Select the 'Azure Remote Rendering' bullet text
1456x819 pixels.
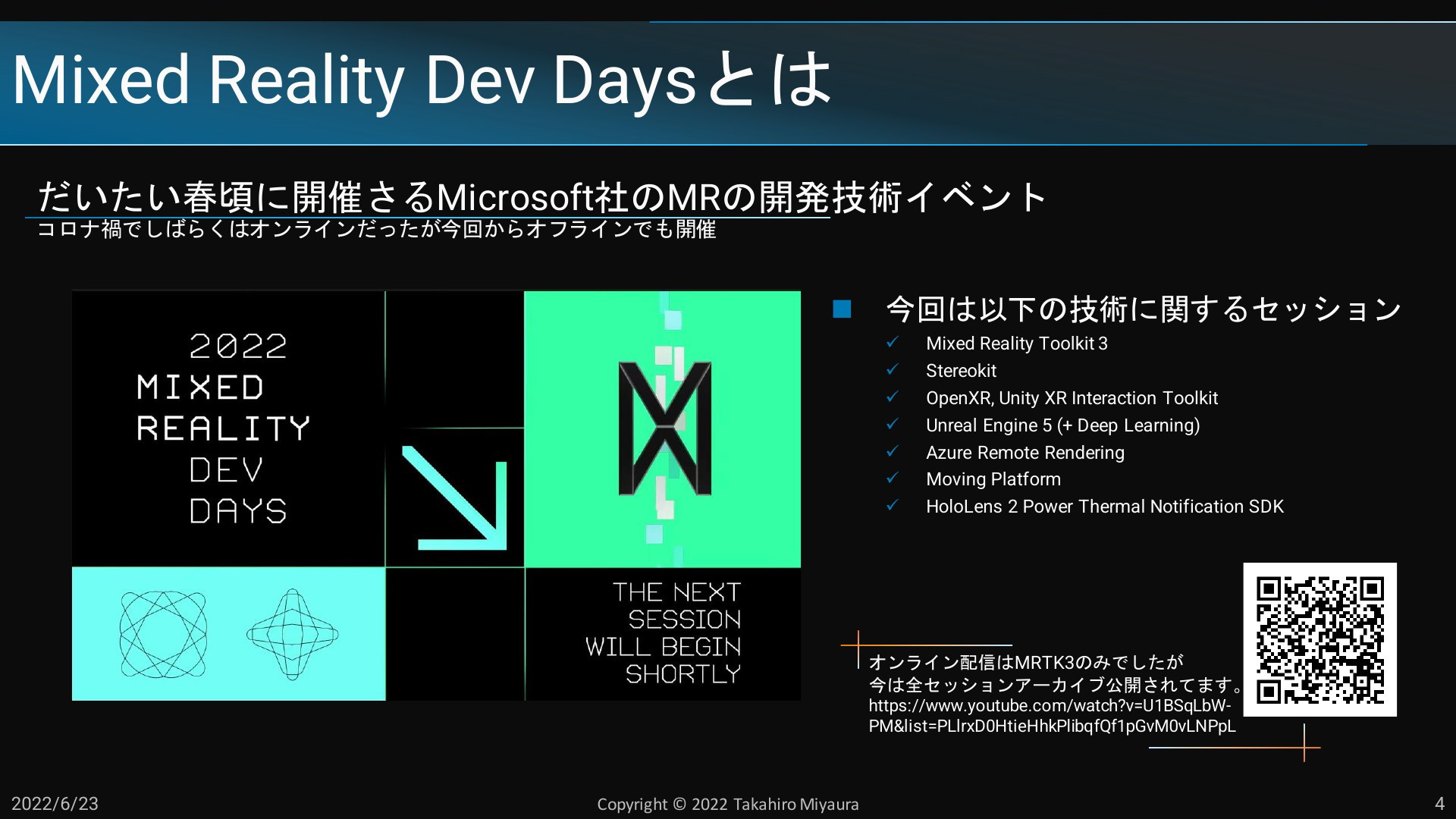[x=1025, y=453]
